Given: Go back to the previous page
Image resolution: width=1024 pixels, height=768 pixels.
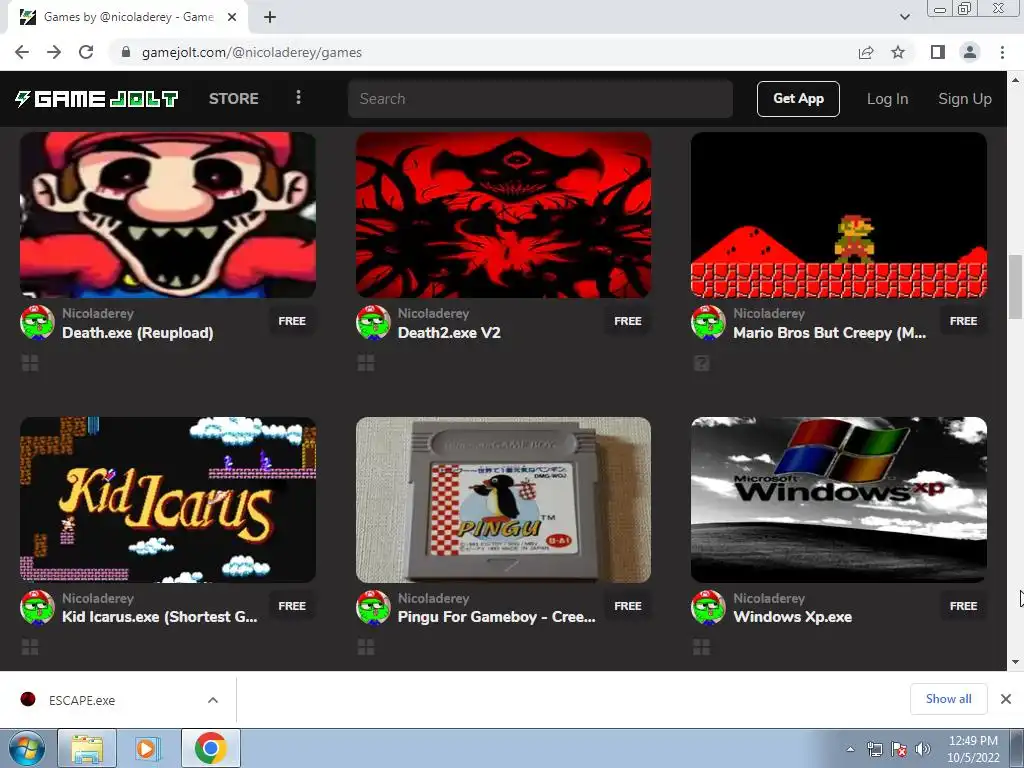Looking at the screenshot, I should click(x=22, y=52).
